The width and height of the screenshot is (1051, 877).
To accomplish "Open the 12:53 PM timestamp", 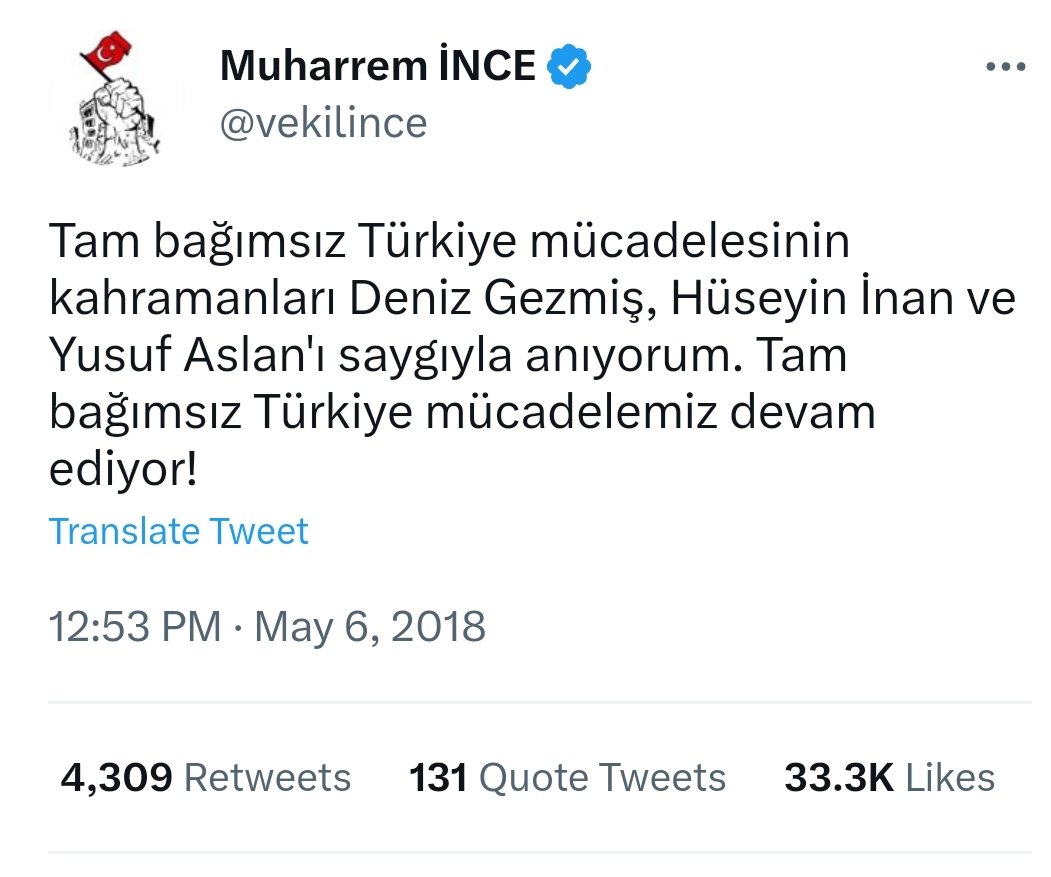I will pyautogui.click(x=135, y=627).
